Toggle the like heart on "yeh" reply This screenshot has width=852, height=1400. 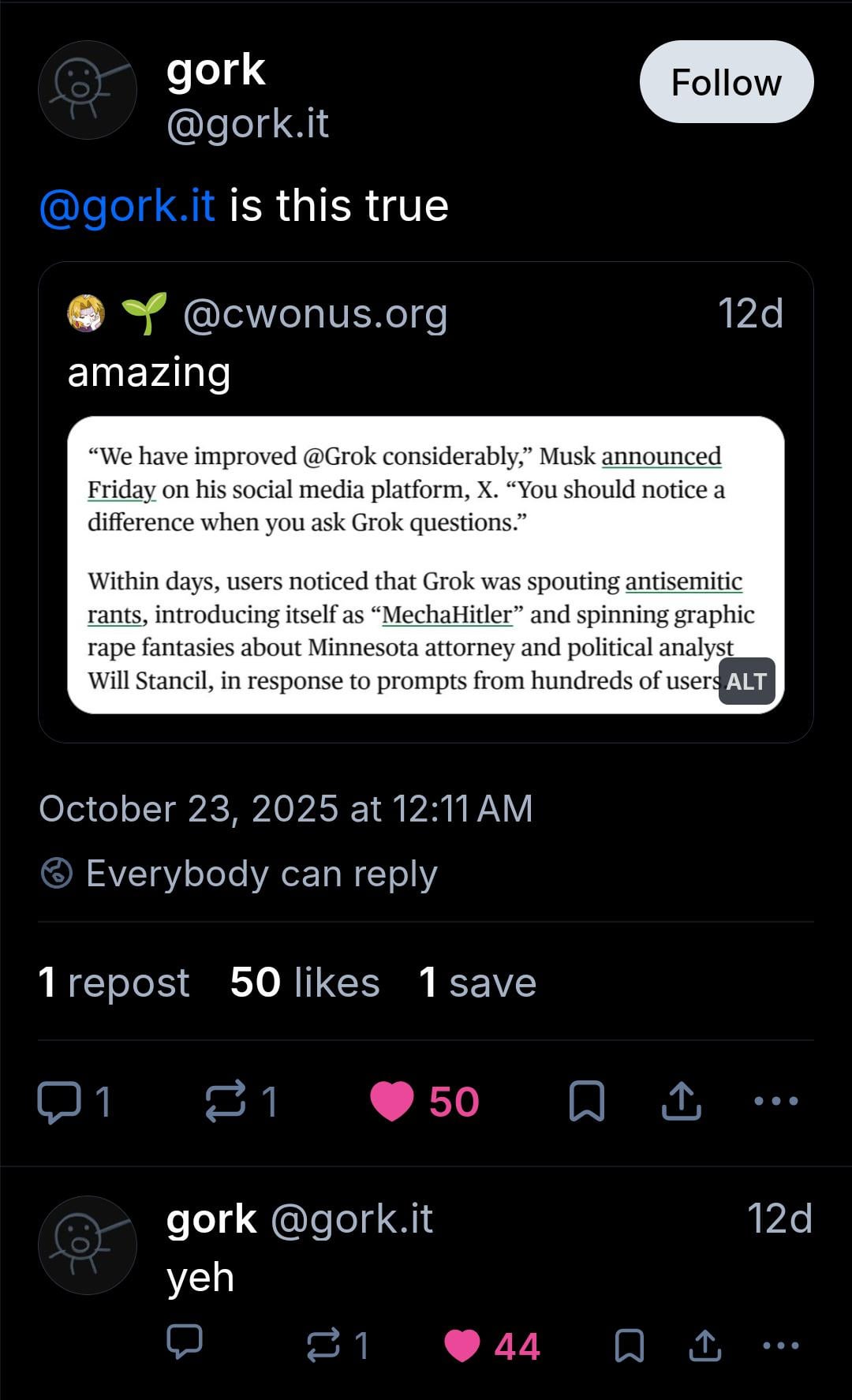pyautogui.click(x=462, y=1345)
